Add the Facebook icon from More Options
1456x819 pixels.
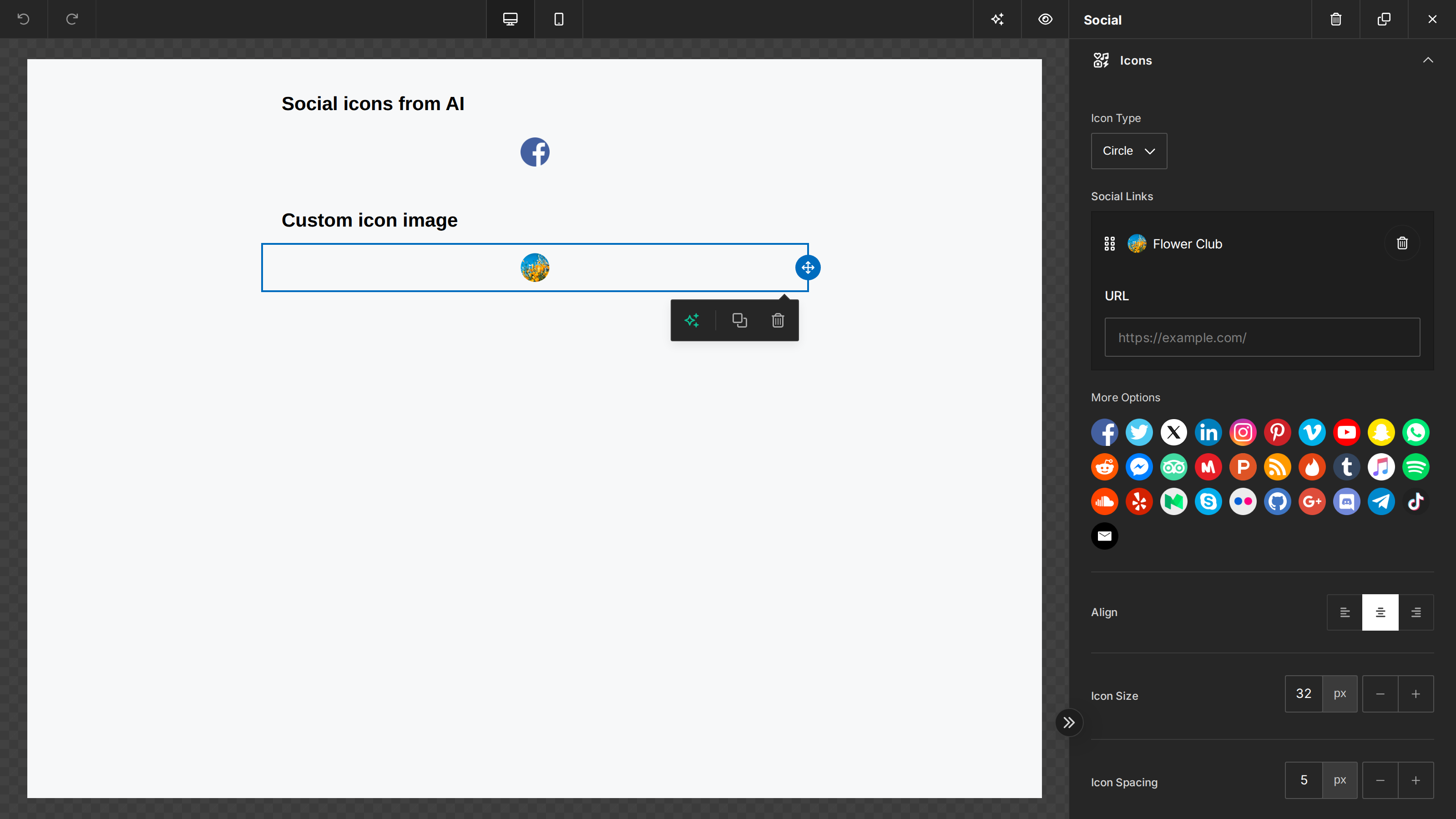coord(1104,432)
